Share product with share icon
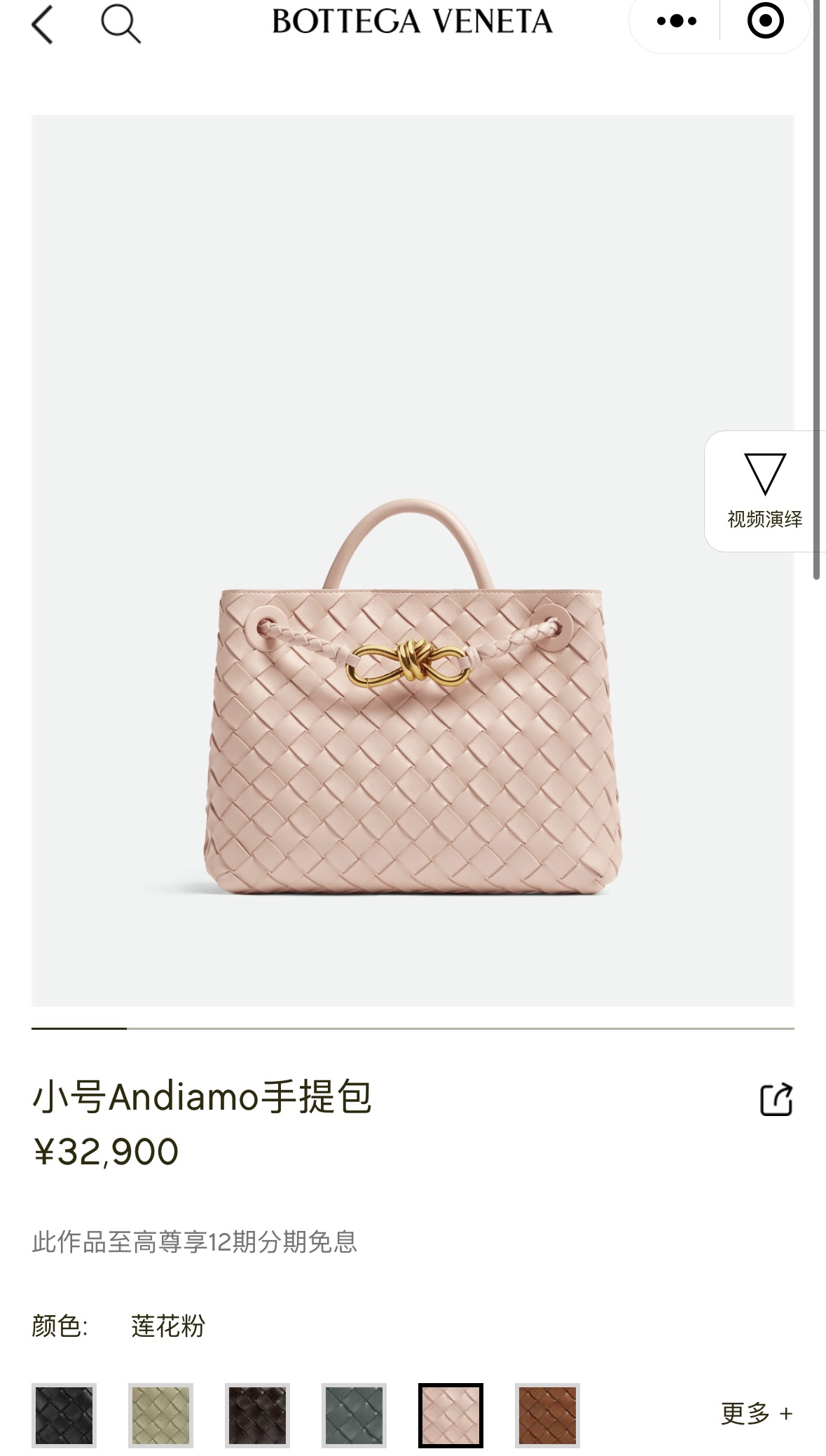This screenshot has width=826, height=1456. 776,1099
